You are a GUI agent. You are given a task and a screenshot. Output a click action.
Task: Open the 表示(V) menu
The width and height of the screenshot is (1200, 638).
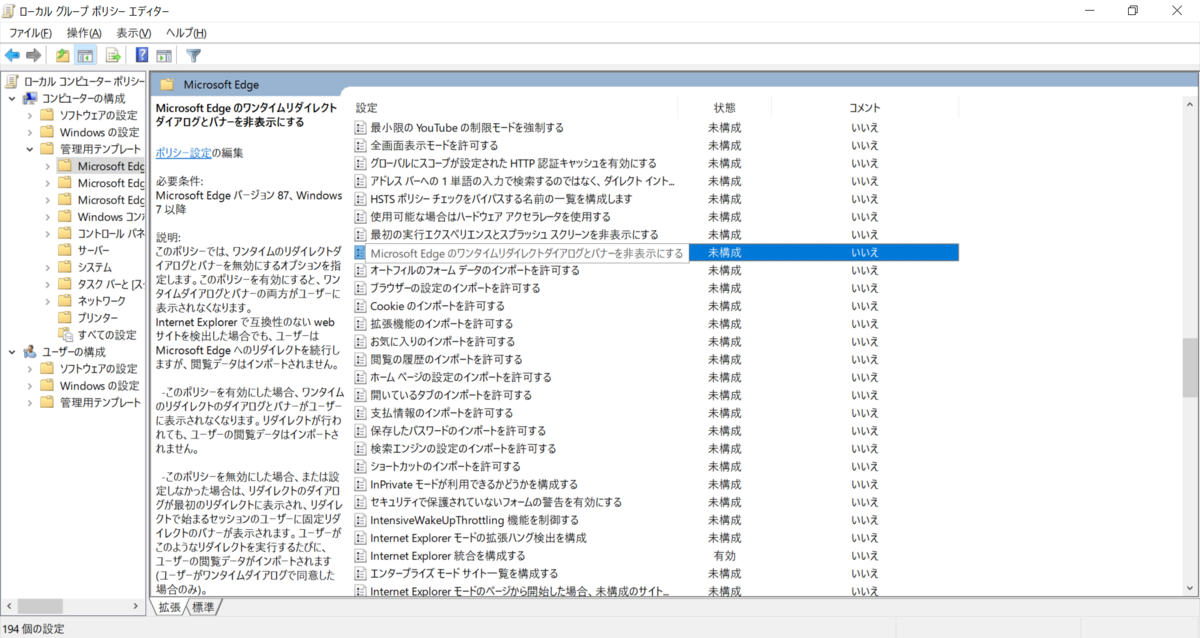pos(134,33)
